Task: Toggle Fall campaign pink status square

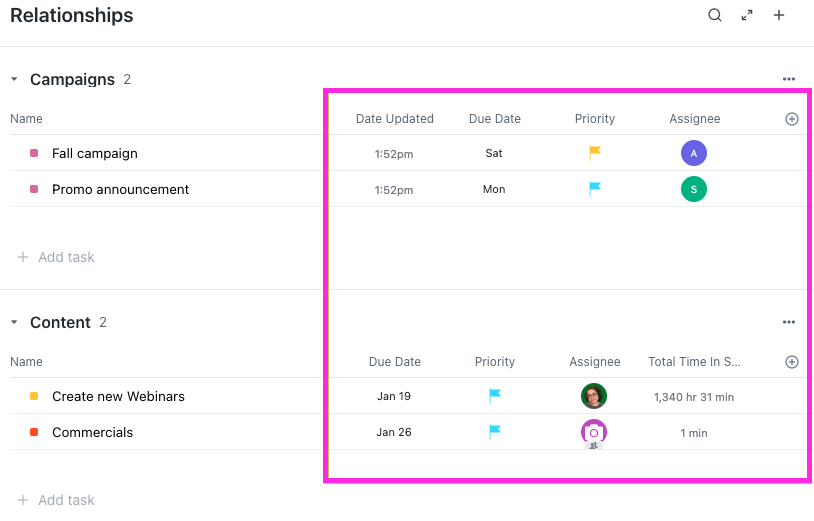Action: point(34,153)
